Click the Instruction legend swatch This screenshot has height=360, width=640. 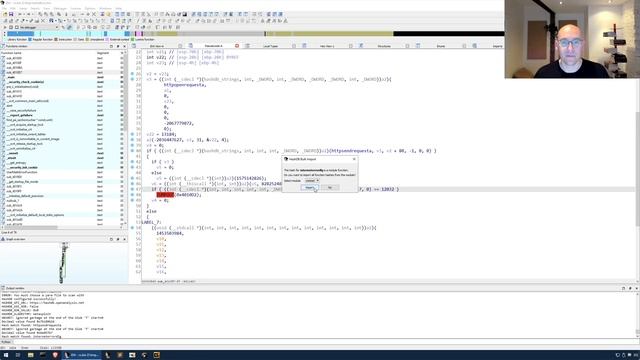coord(56,40)
